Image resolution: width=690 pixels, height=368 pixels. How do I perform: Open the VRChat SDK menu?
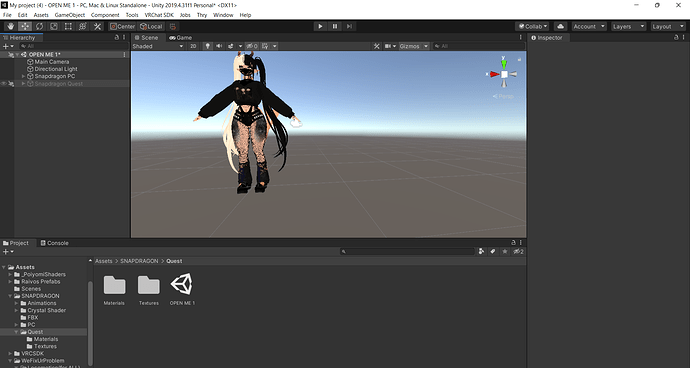pyautogui.click(x=159, y=15)
